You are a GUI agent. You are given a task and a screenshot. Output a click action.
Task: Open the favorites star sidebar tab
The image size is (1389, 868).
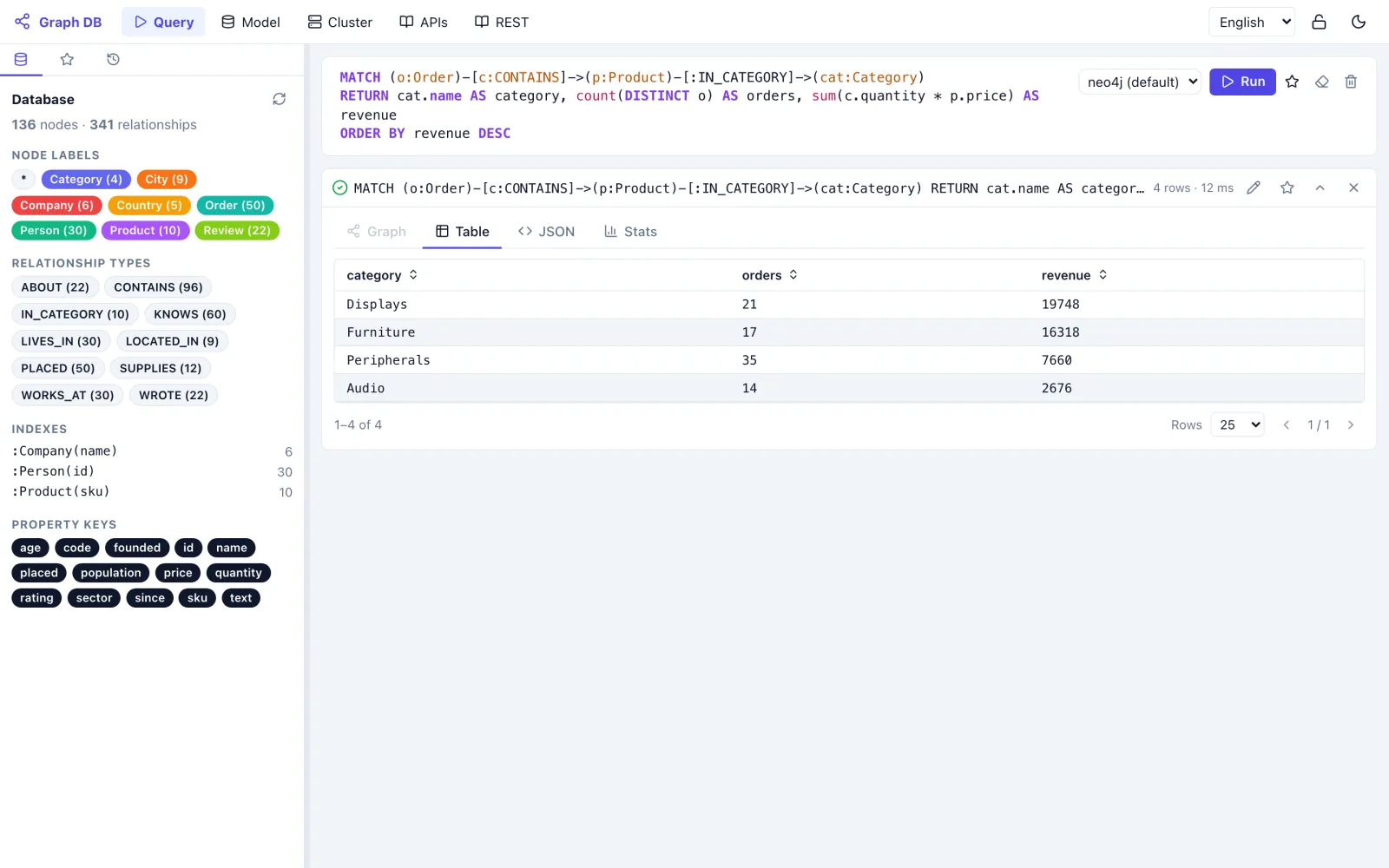click(67, 59)
